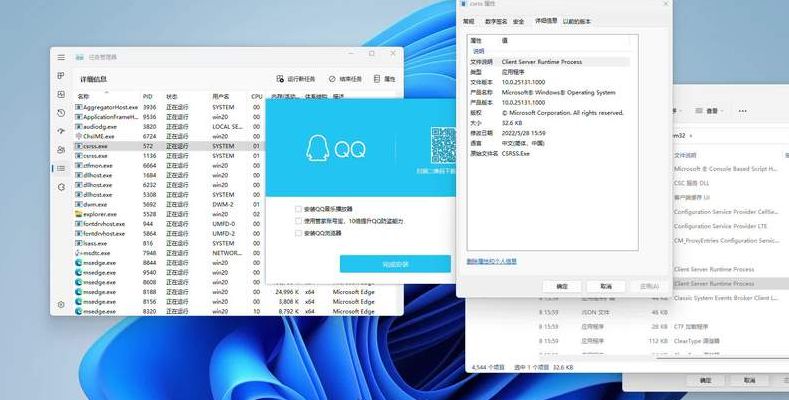The width and height of the screenshot is (789, 400).
Task: Open Services page in Task Manager sidebar
Action: [61, 187]
